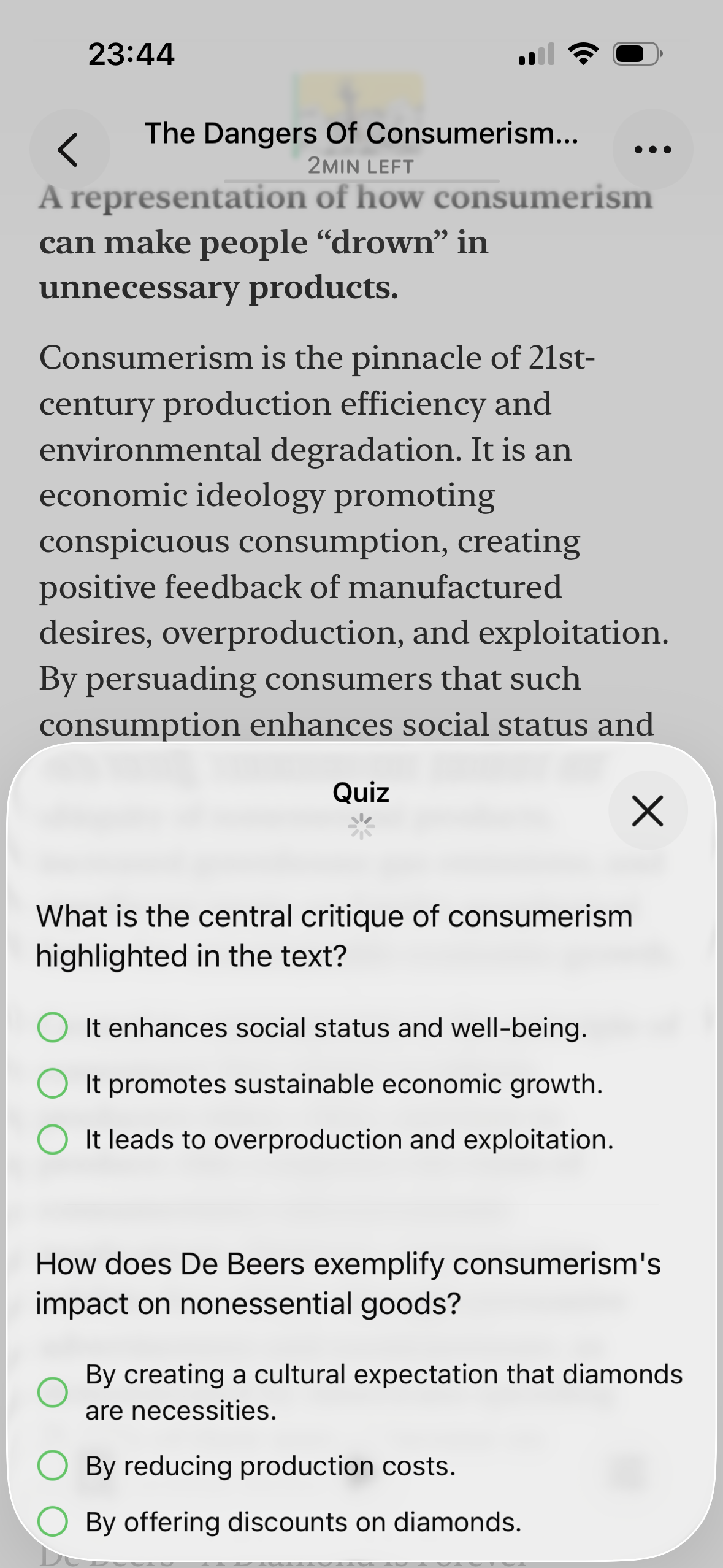The width and height of the screenshot is (723, 1568).
Task: Choose "It leads to overproduction and exploitation"
Action: coord(326,1140)
